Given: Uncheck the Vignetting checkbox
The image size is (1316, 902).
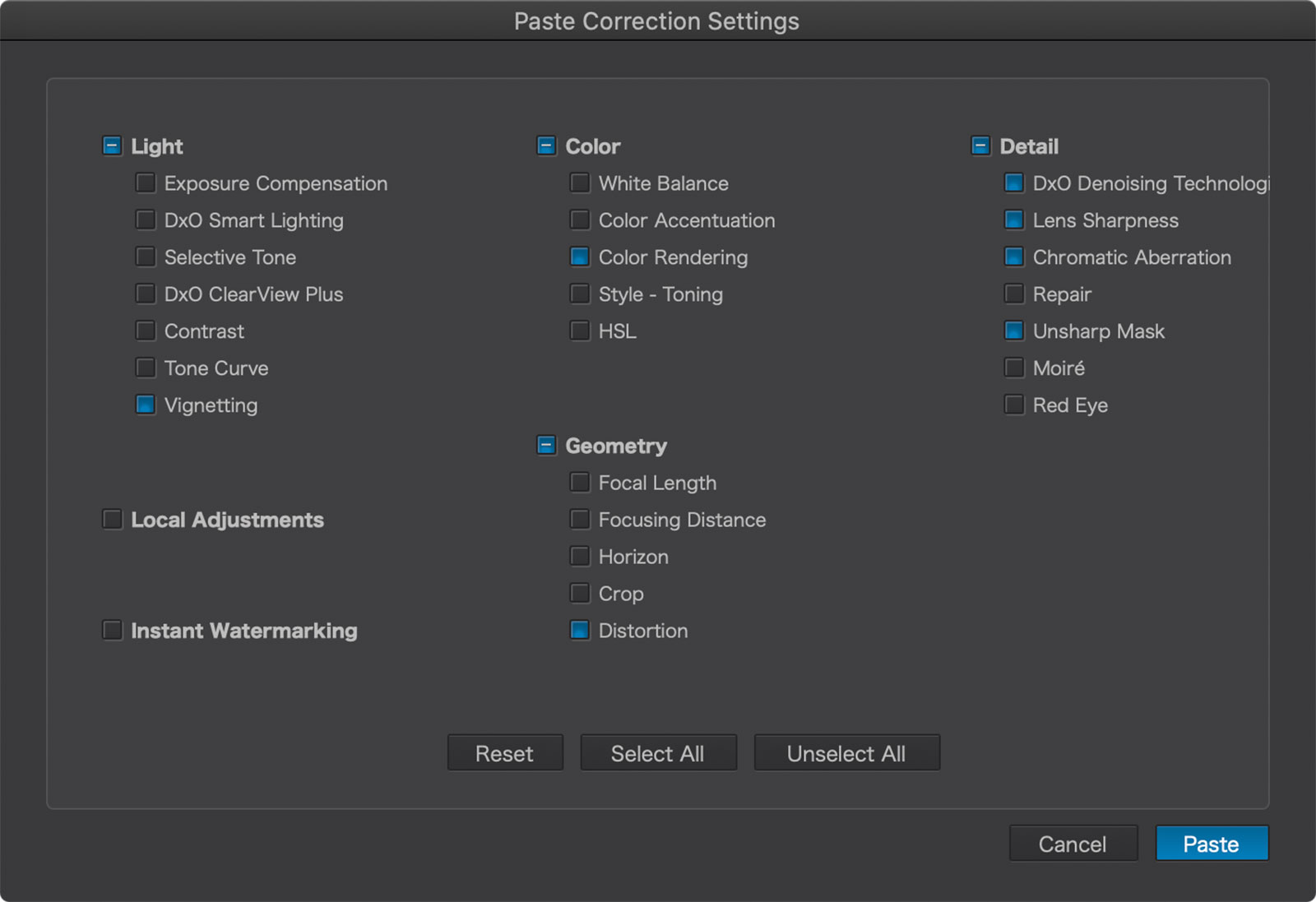Looking at the screenshot, I should 146,405.
